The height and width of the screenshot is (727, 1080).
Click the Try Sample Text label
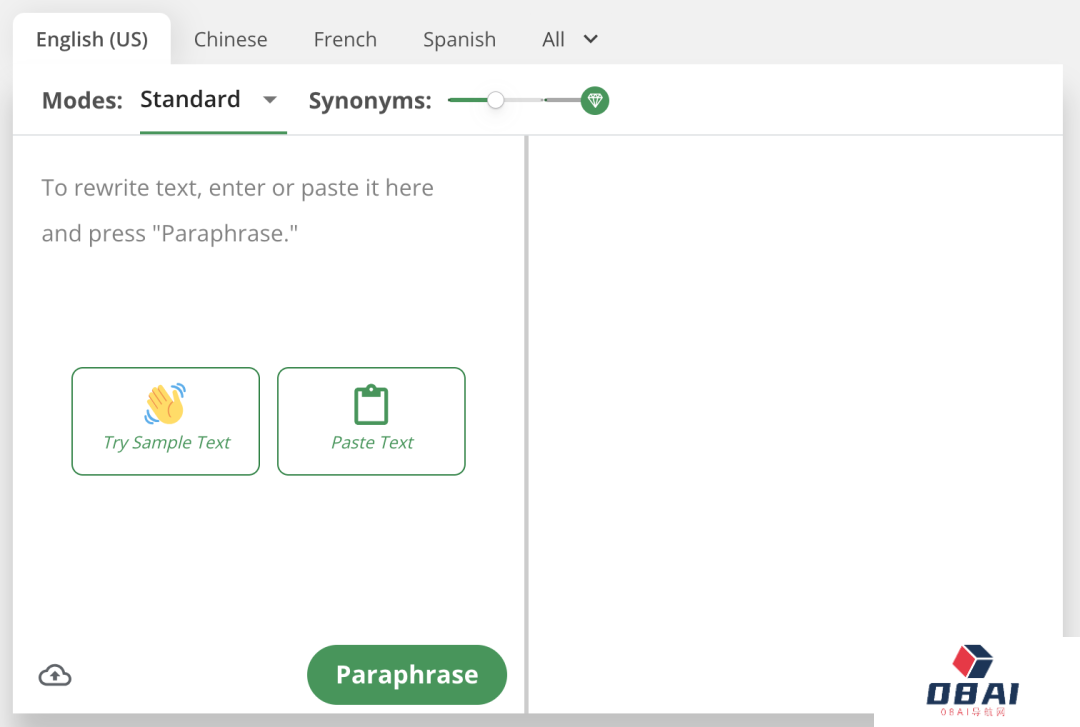[167, 443]
